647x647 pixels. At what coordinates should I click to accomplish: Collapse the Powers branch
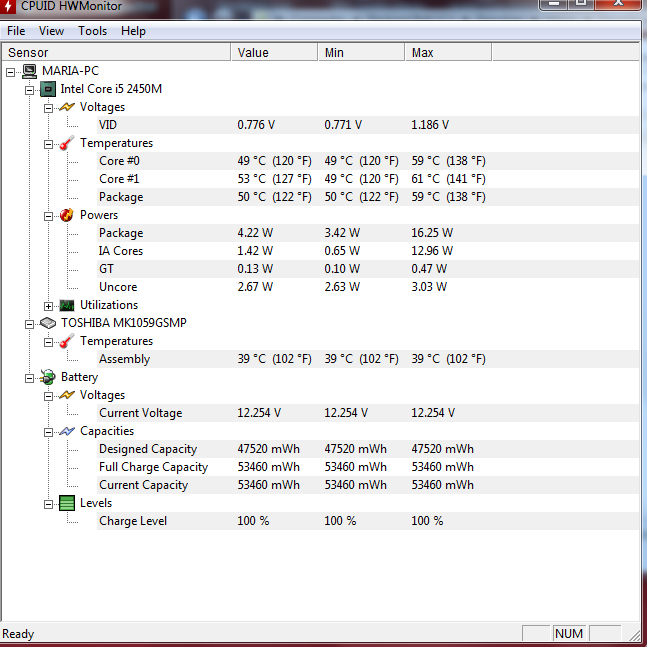coord(48,217)
